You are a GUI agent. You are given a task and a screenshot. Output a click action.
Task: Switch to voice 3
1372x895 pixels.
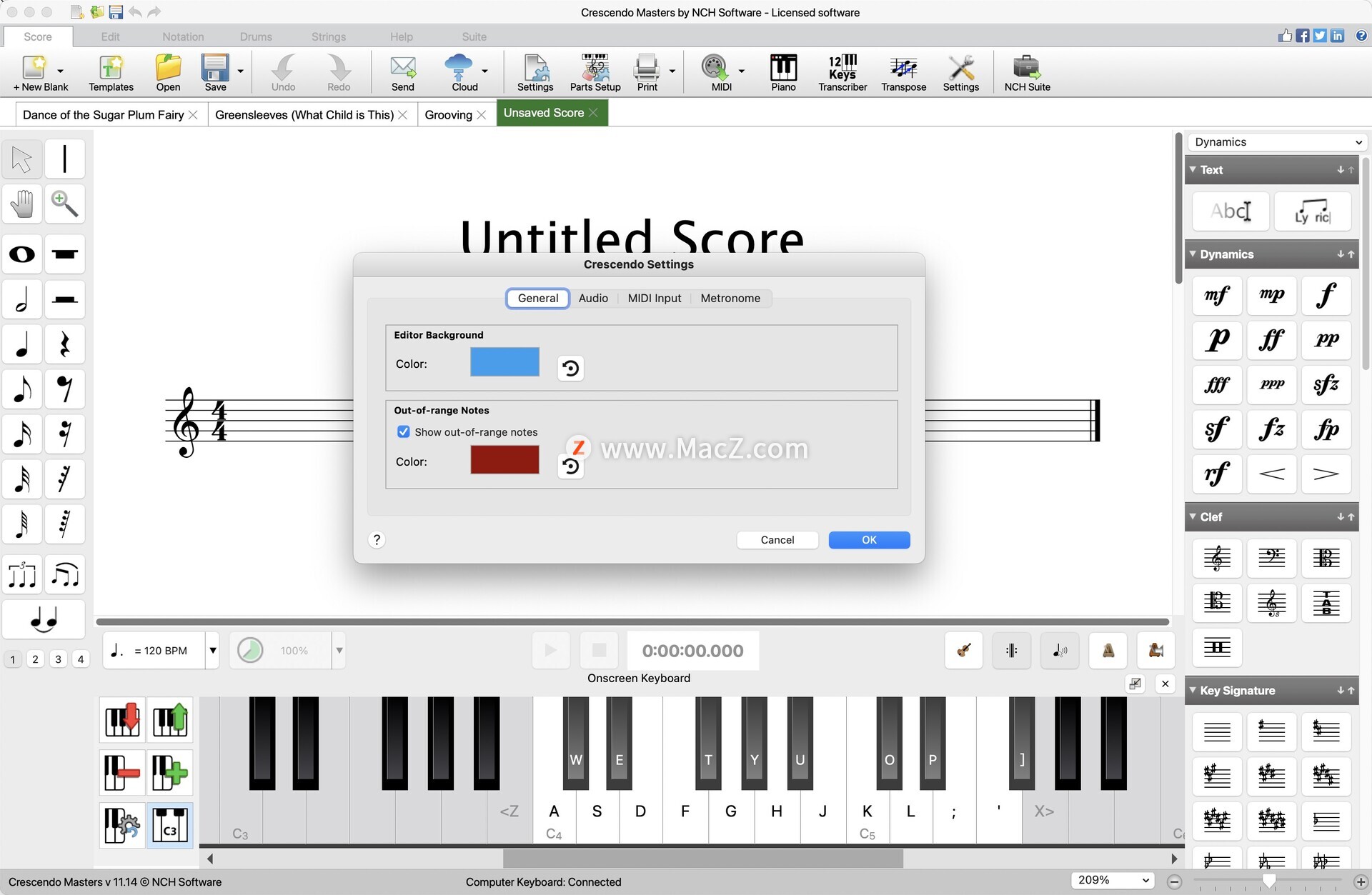click(58, 659)
